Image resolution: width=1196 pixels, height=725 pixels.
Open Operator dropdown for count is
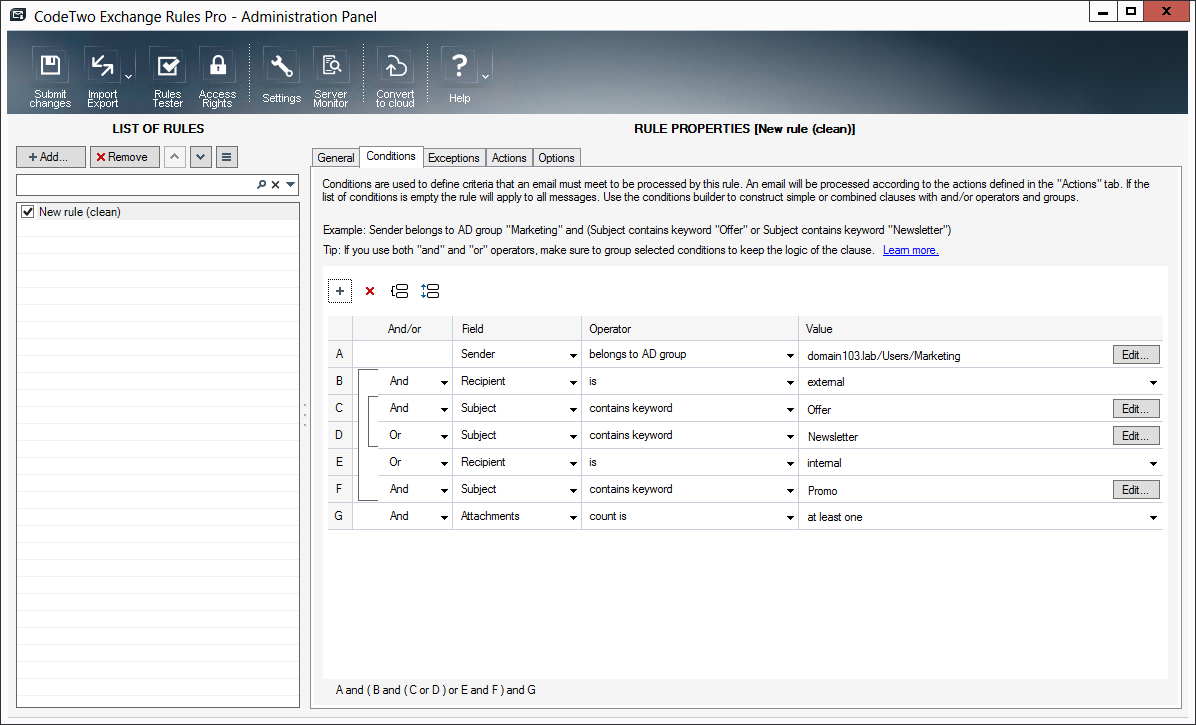click(790, 518)
